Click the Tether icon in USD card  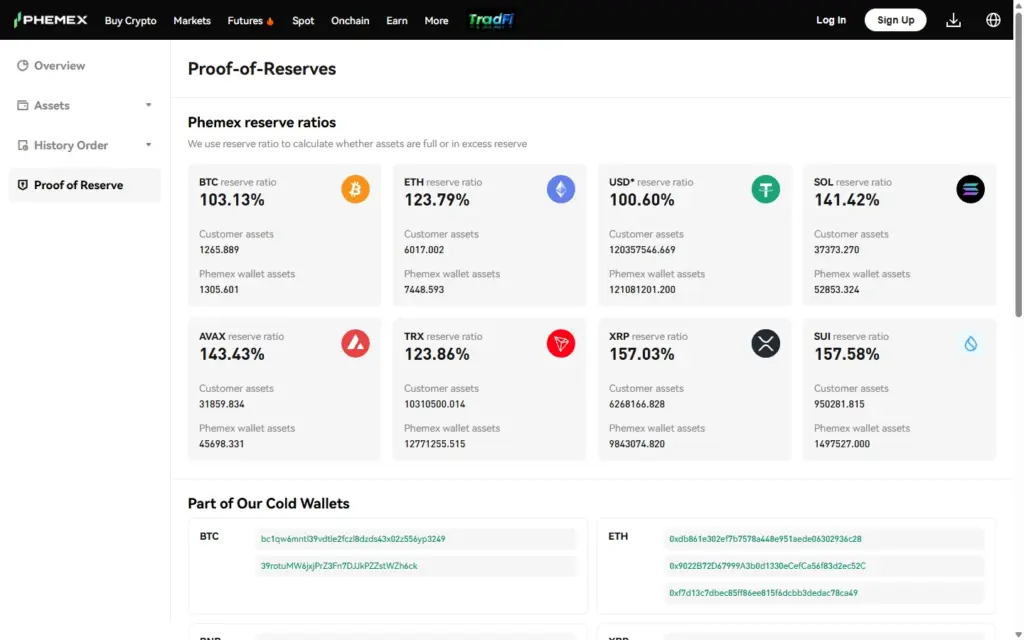pos(765,189)
